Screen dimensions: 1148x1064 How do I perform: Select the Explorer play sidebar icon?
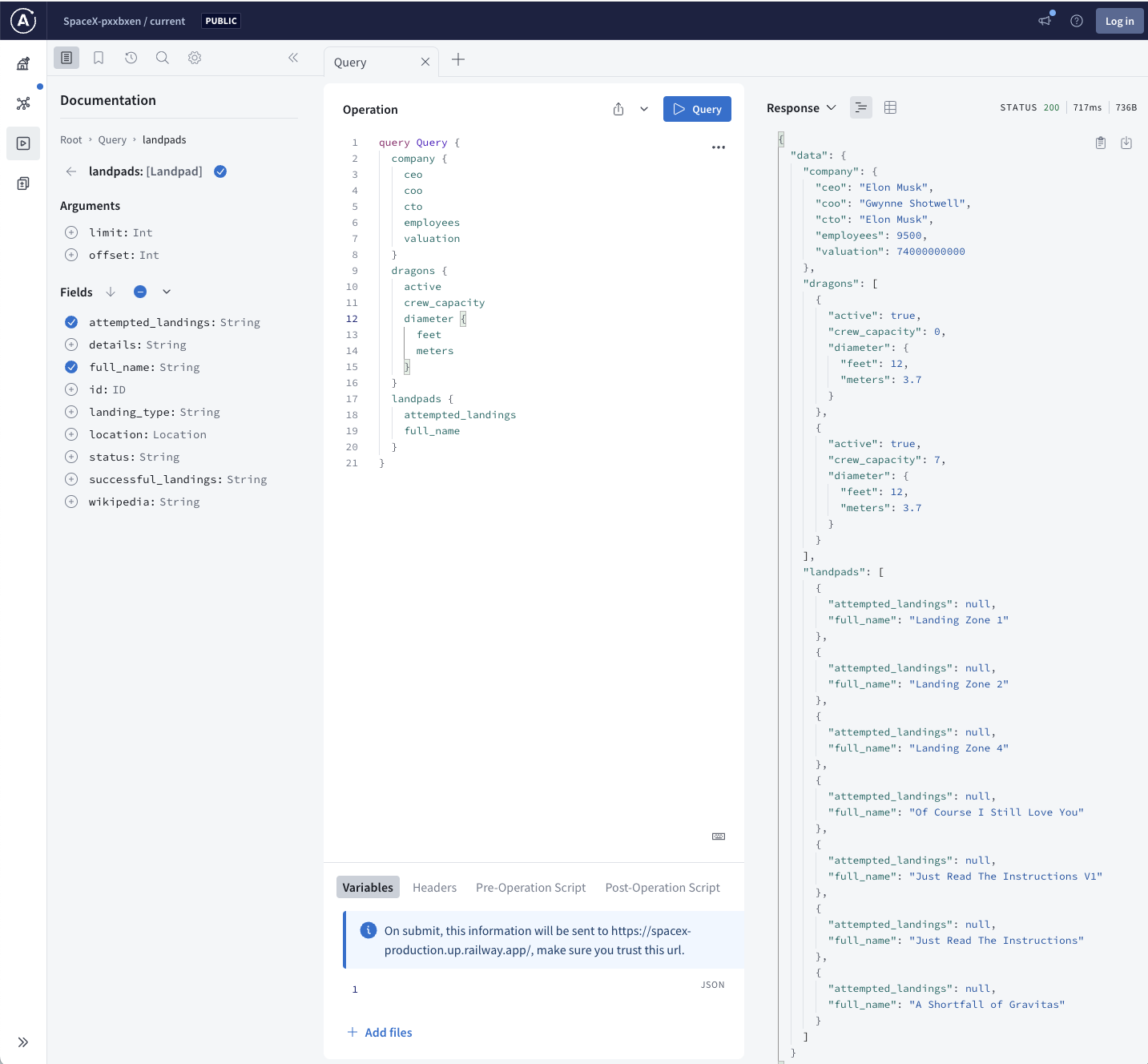(x=23, y=143)
